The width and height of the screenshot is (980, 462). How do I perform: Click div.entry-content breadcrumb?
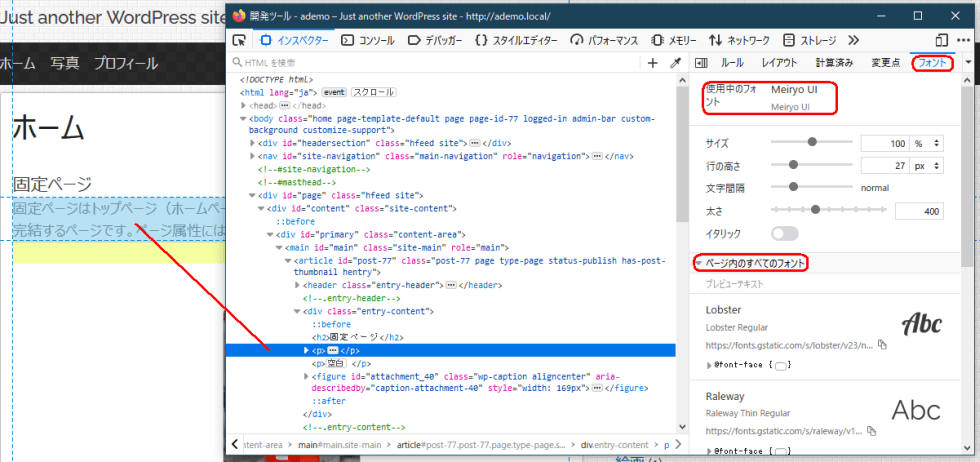coord(614,445)
